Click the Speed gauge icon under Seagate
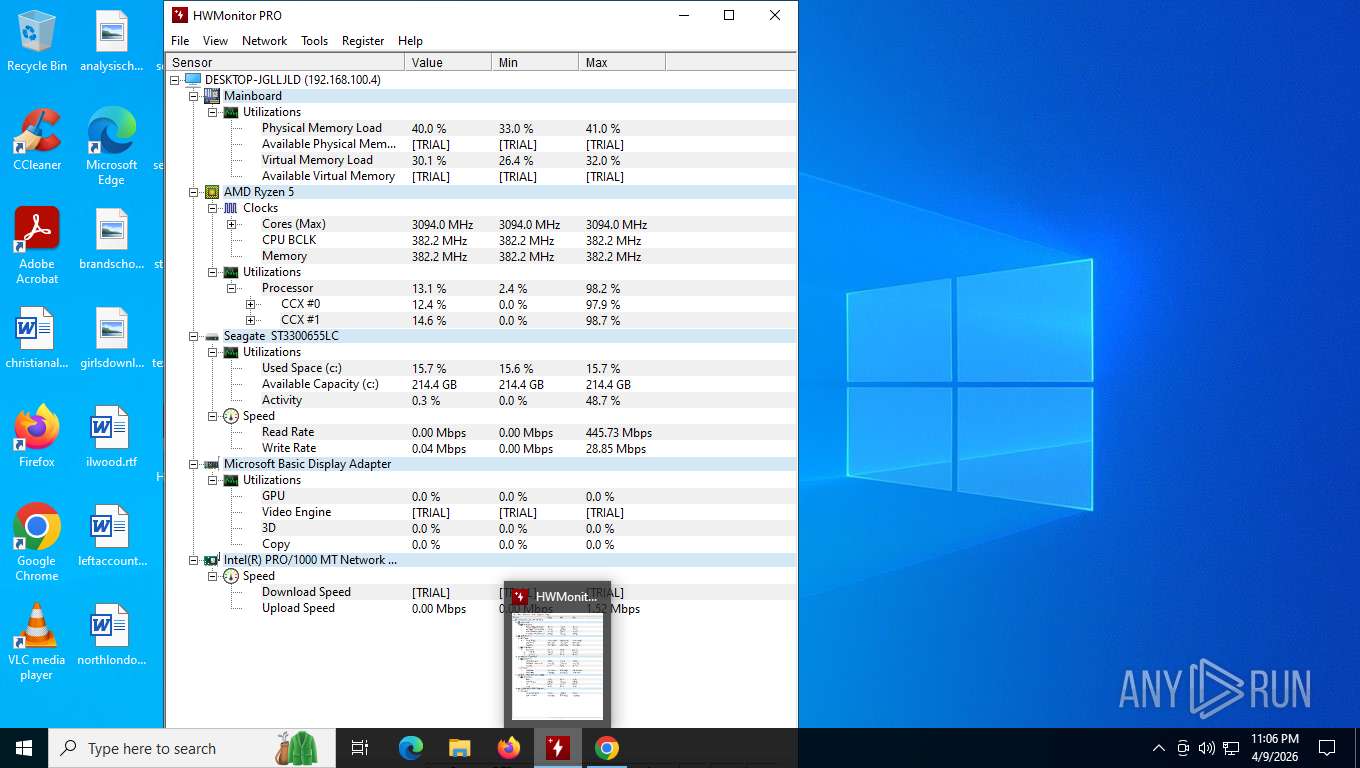The width and height of the screenshot is (1360, 768). tap(231, 416)
